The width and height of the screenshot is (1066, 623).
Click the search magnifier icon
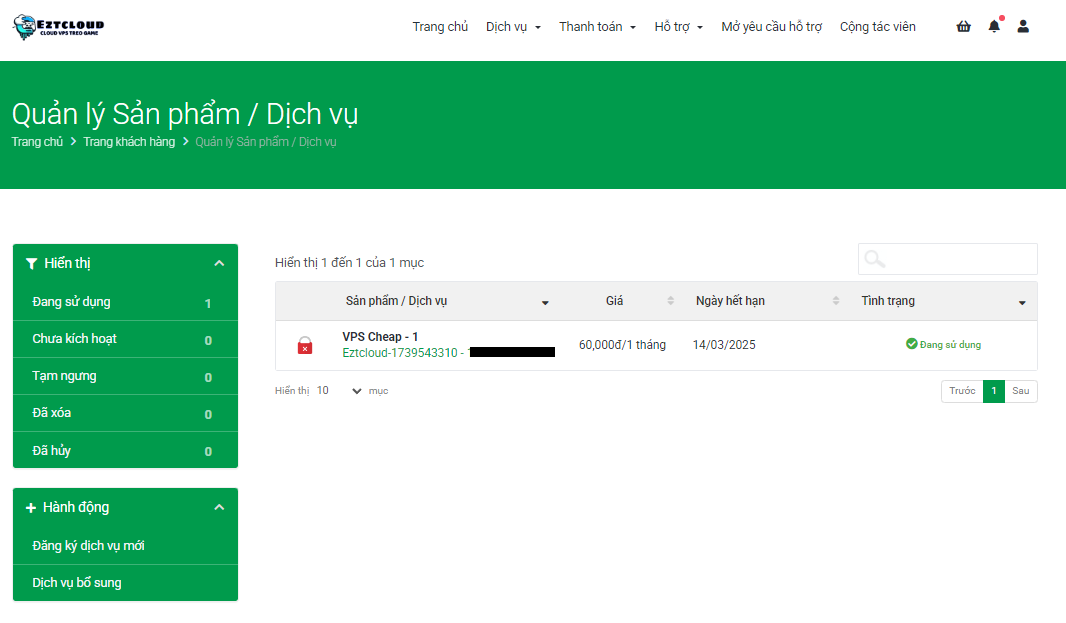tap(875, 259)
